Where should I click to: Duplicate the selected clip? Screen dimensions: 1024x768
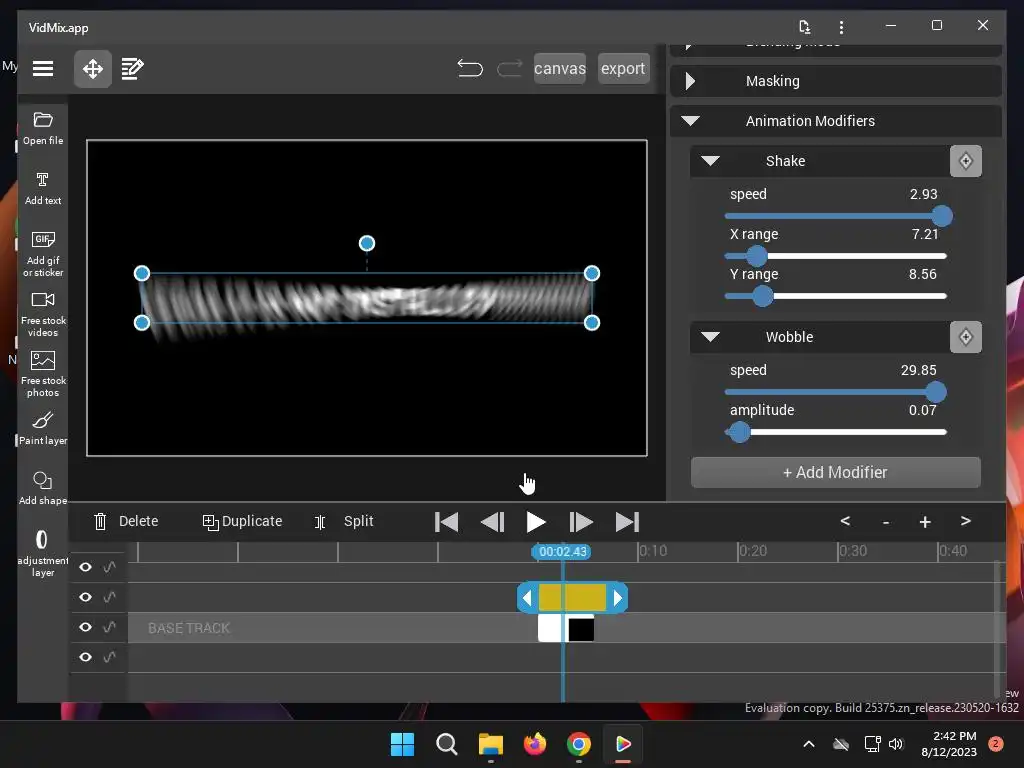click(x=242, y=521)
